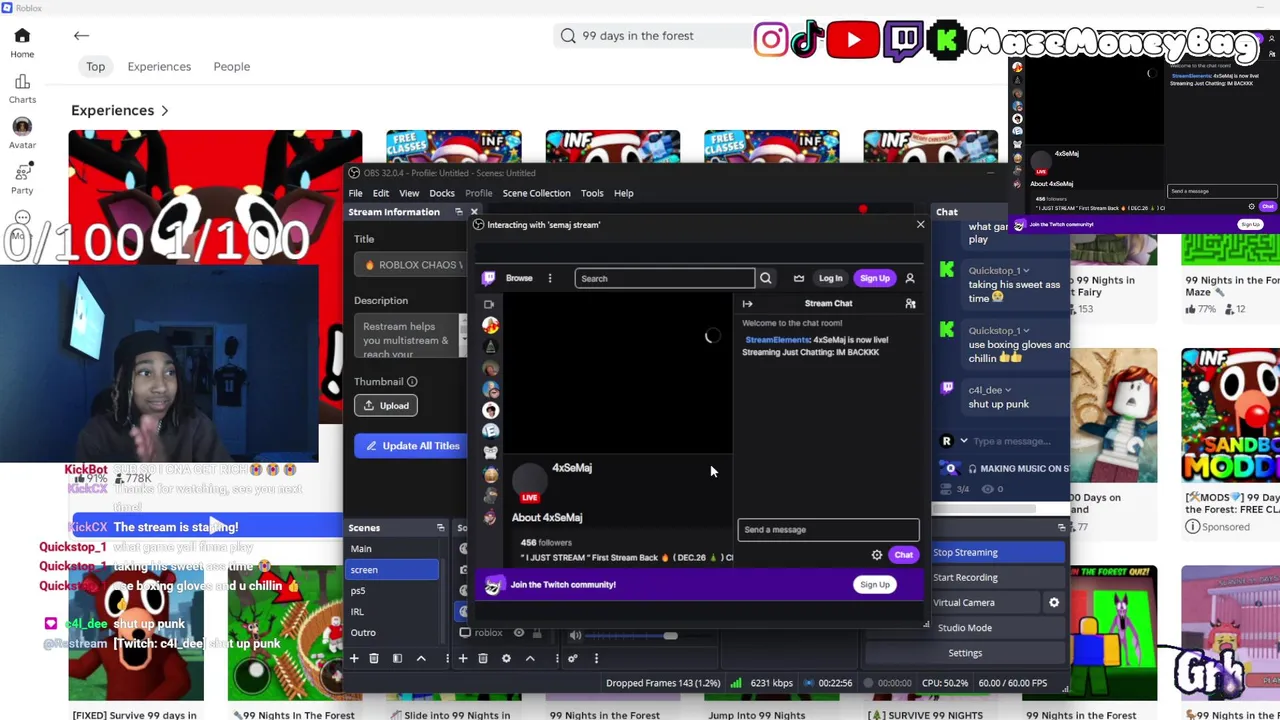The width and height of the screenshot is (1280, 720).
Task: Open OBS Scene Collection menu
Action: [x=536, y=193]
